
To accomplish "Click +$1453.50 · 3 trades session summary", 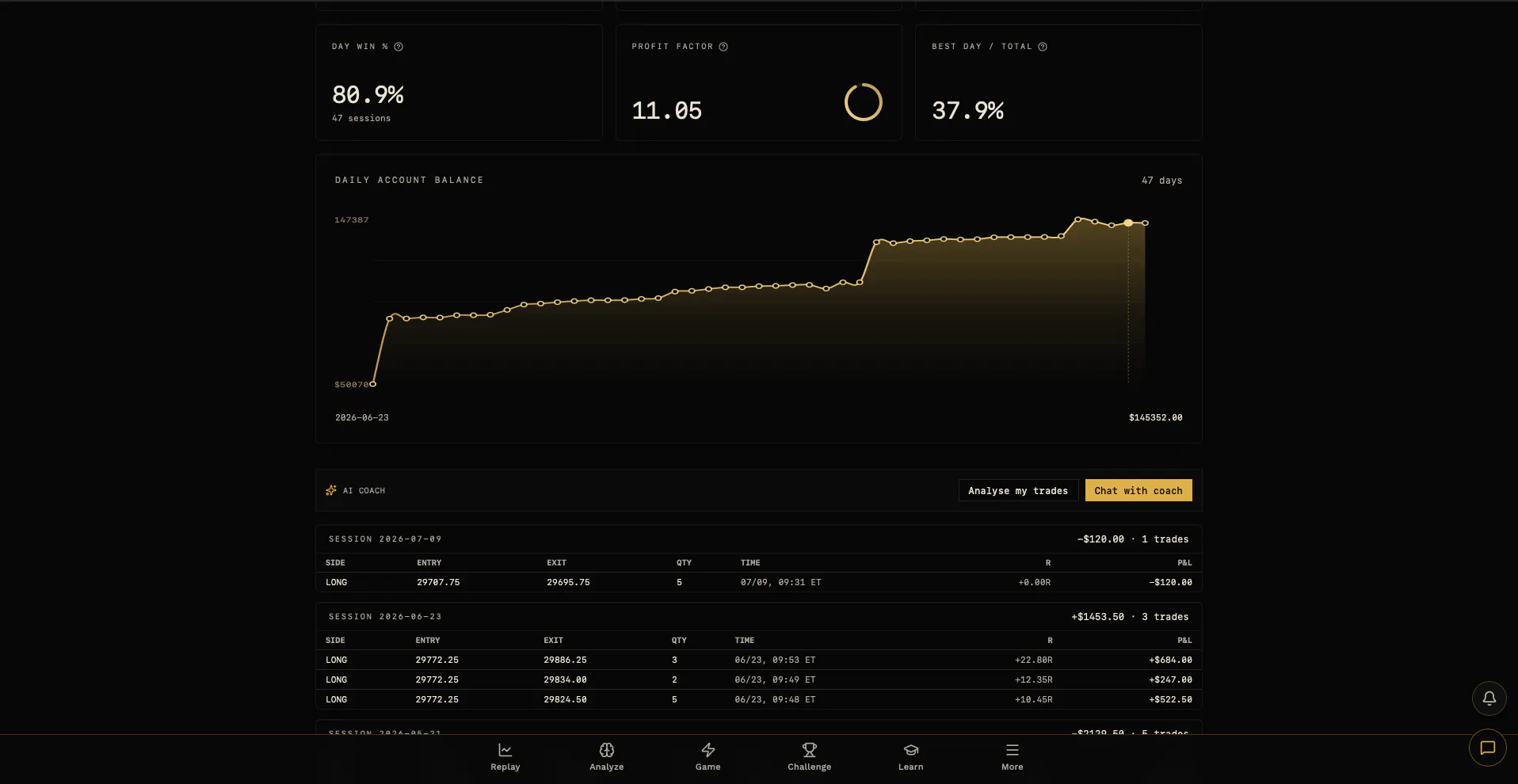I will pyautogui.click(x=1130, y=617).
